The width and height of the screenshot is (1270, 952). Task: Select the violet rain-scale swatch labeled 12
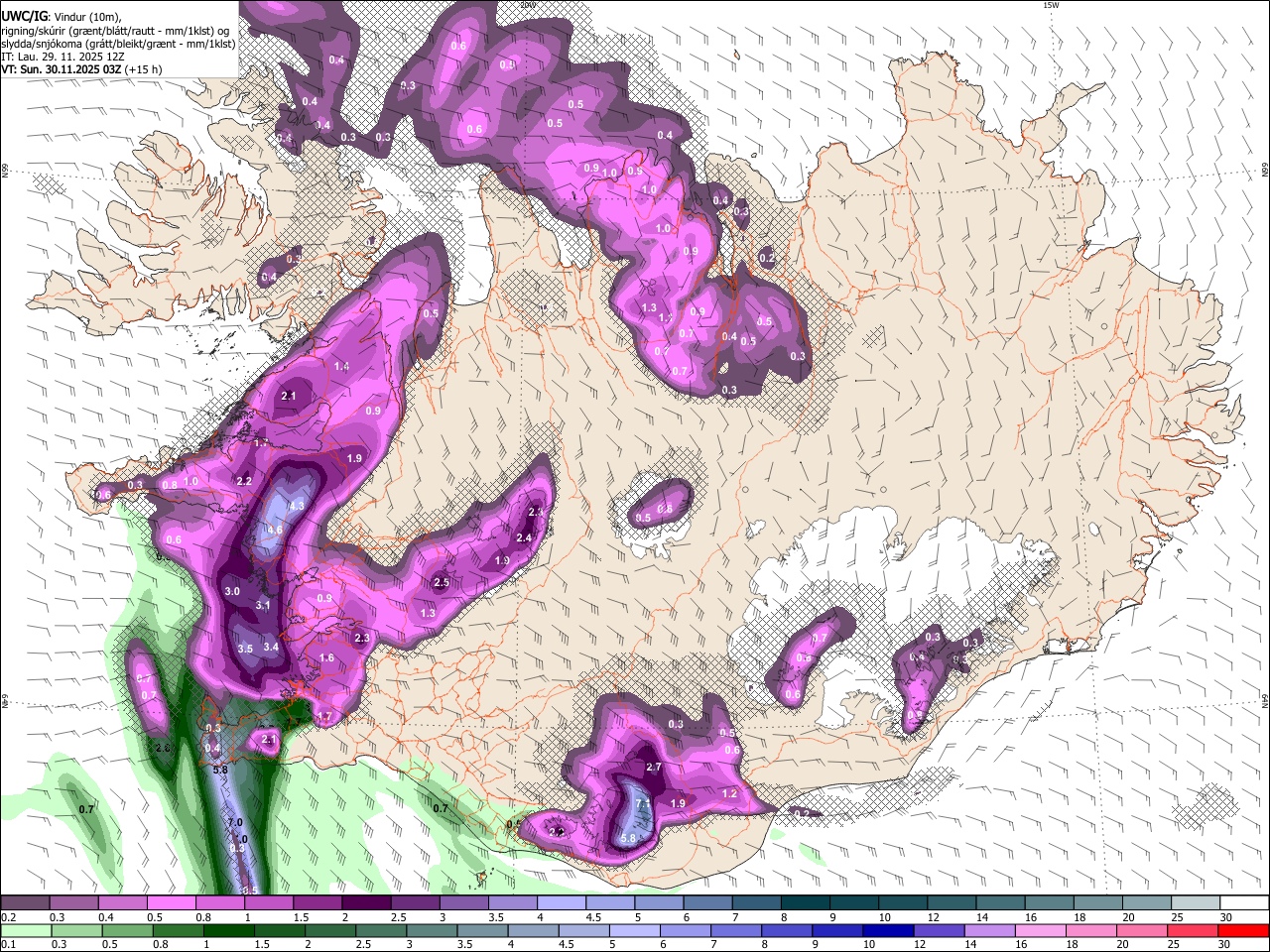(940, 930)
